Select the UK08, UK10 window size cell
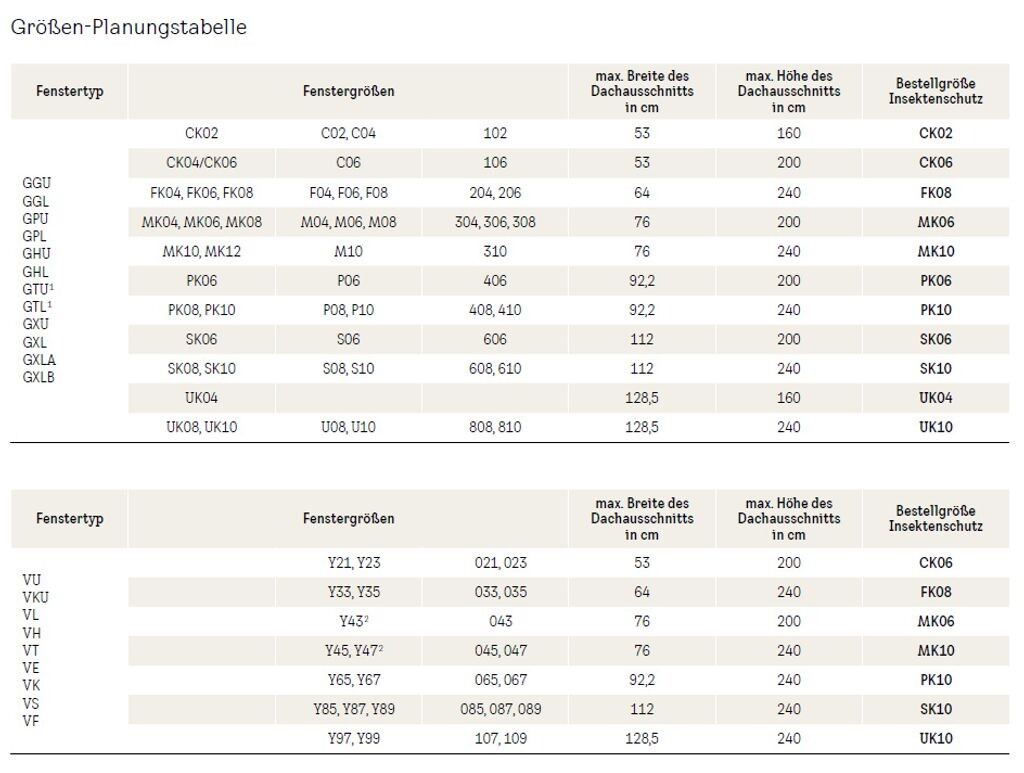 201,427
